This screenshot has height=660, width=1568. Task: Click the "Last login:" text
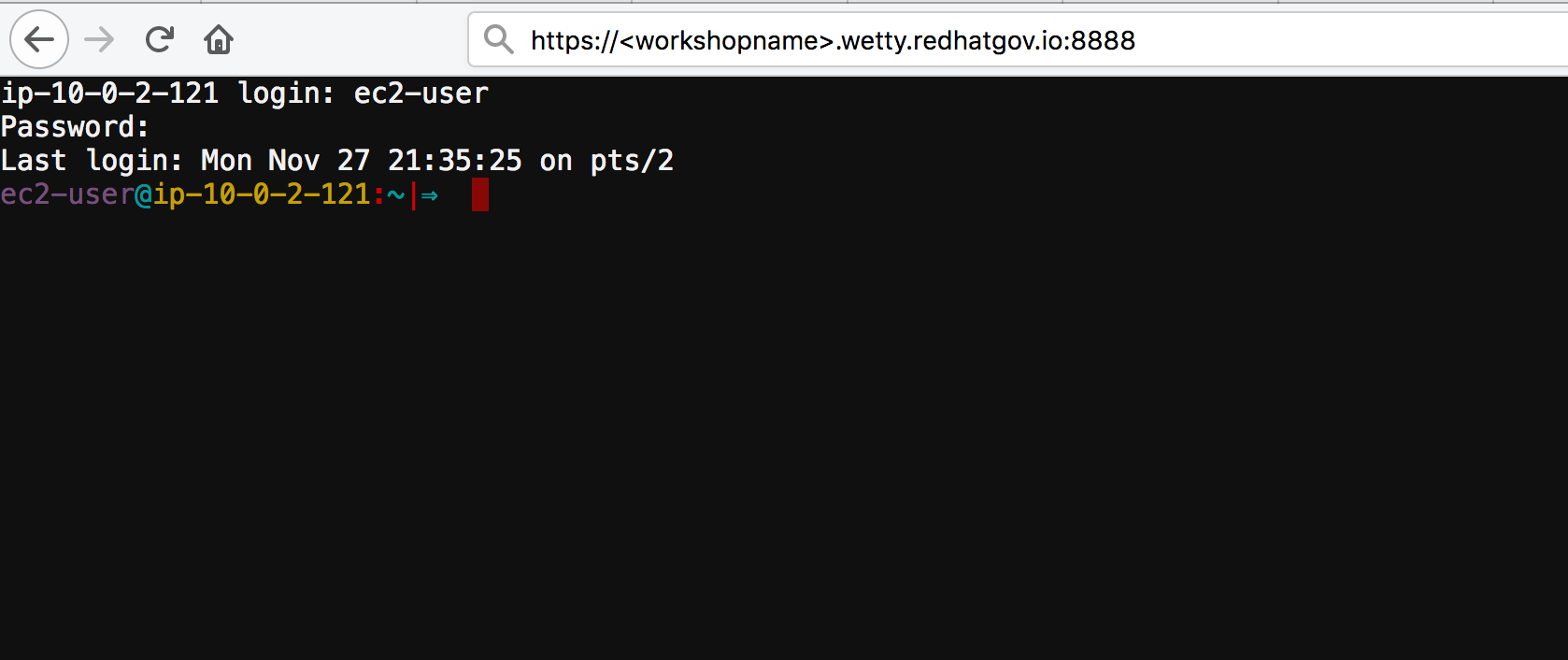pos(92,161)
